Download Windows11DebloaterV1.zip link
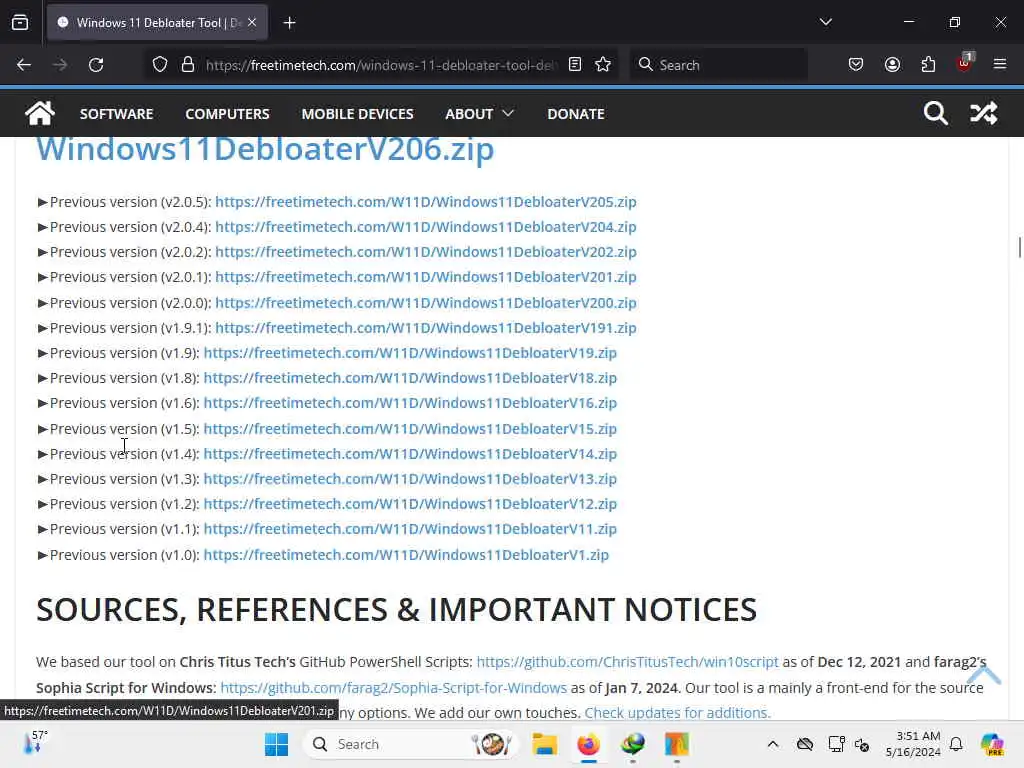 click(x=406, y=554)
